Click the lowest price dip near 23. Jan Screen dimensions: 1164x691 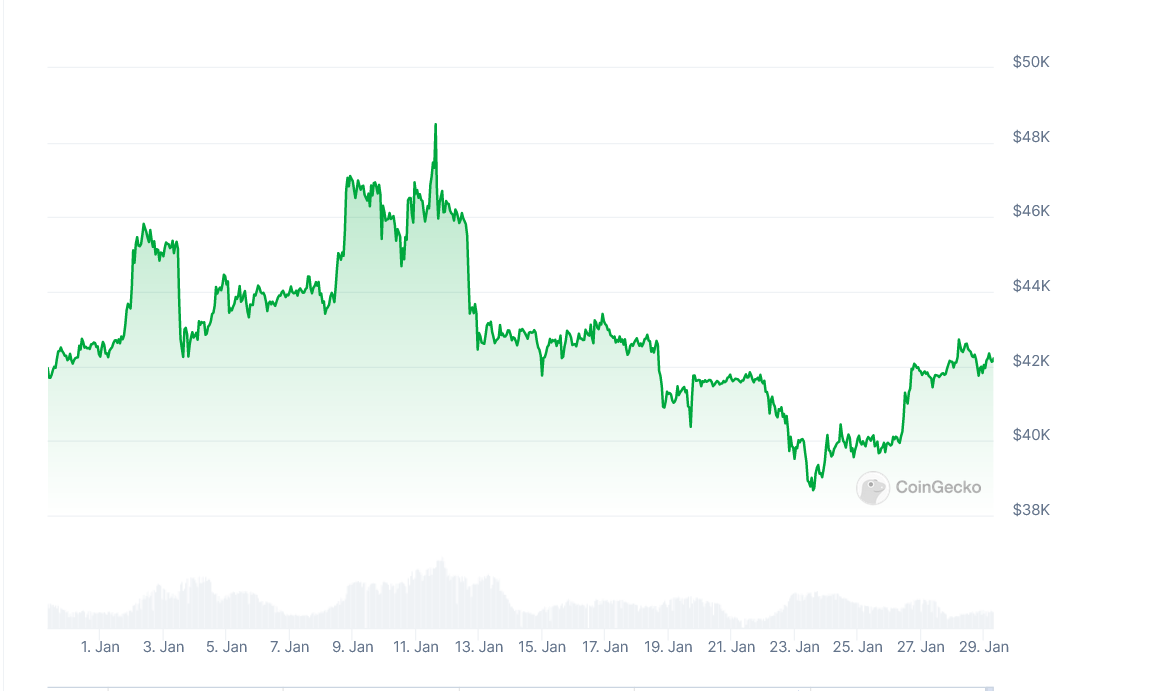(x=812, y=488)
